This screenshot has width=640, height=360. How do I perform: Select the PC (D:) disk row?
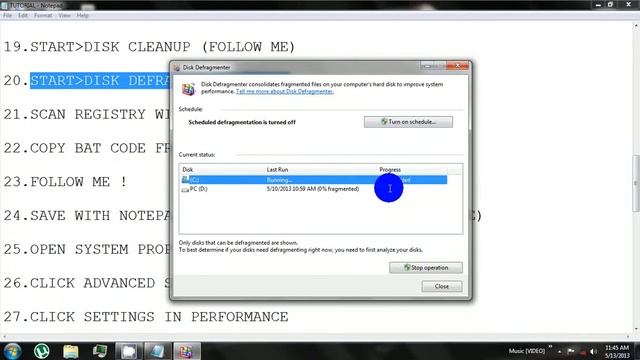click(x=314, y=189)
